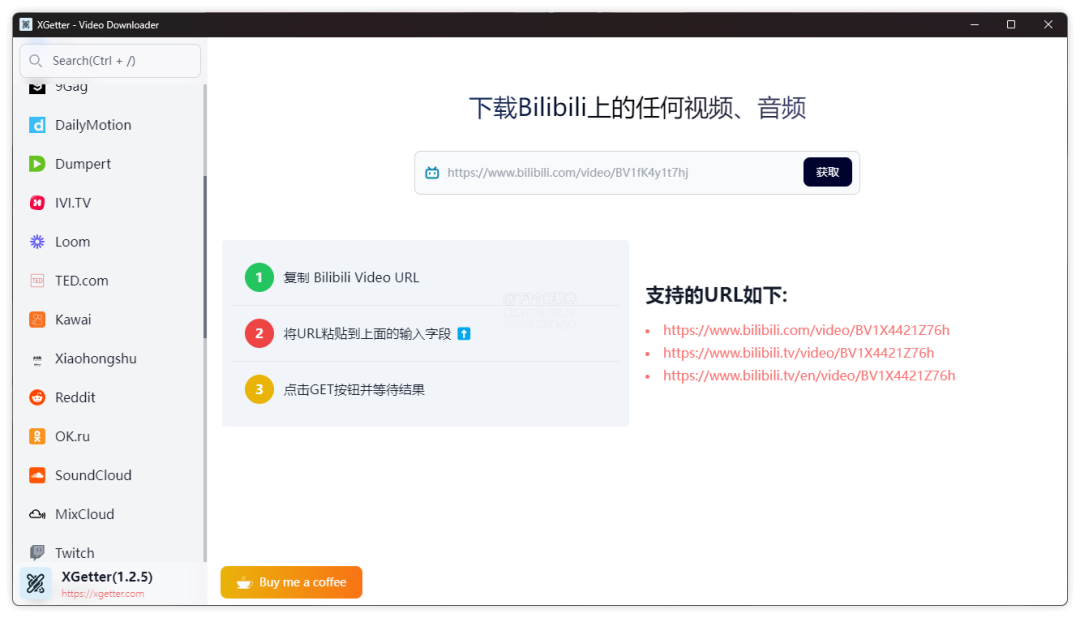Click the Loom purple star icon
1080x618 pixels.
tap(37, 242)
